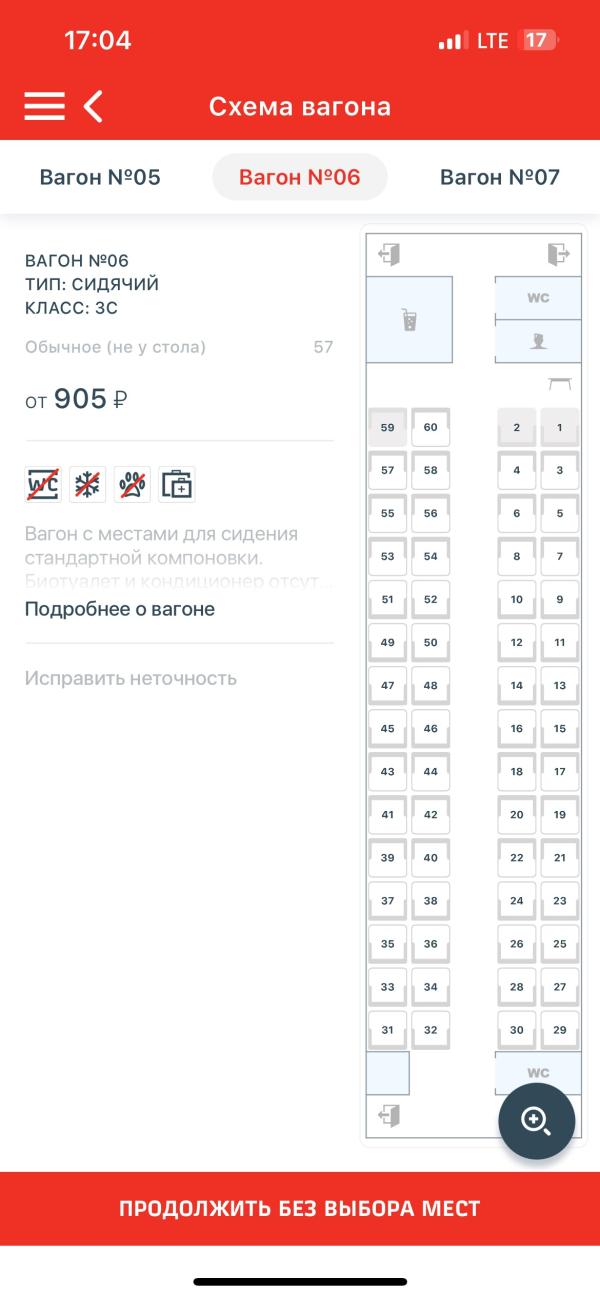Select seat 12
This screenshot has width=600, height=1297.
pyautogui.click(x=517, y=643)
